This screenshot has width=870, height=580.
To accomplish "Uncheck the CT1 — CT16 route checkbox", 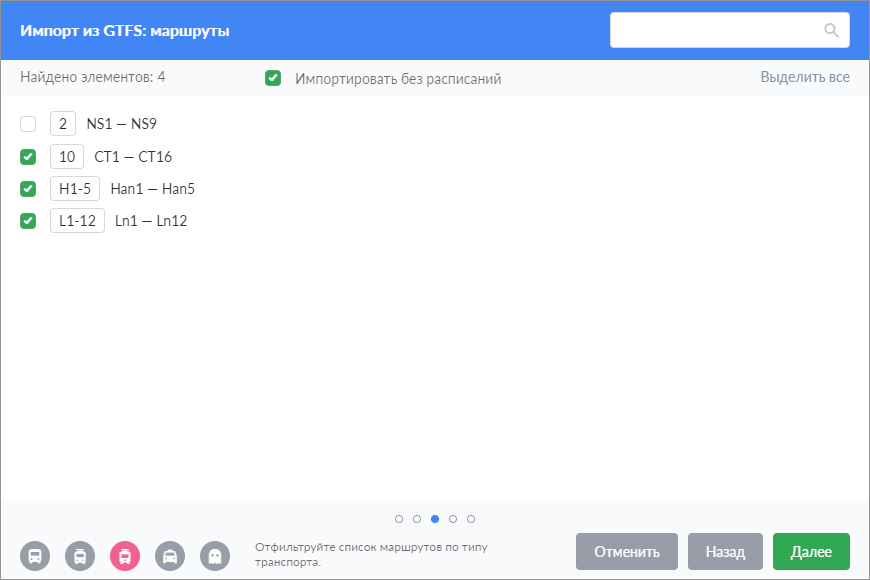I will [28, 157].
